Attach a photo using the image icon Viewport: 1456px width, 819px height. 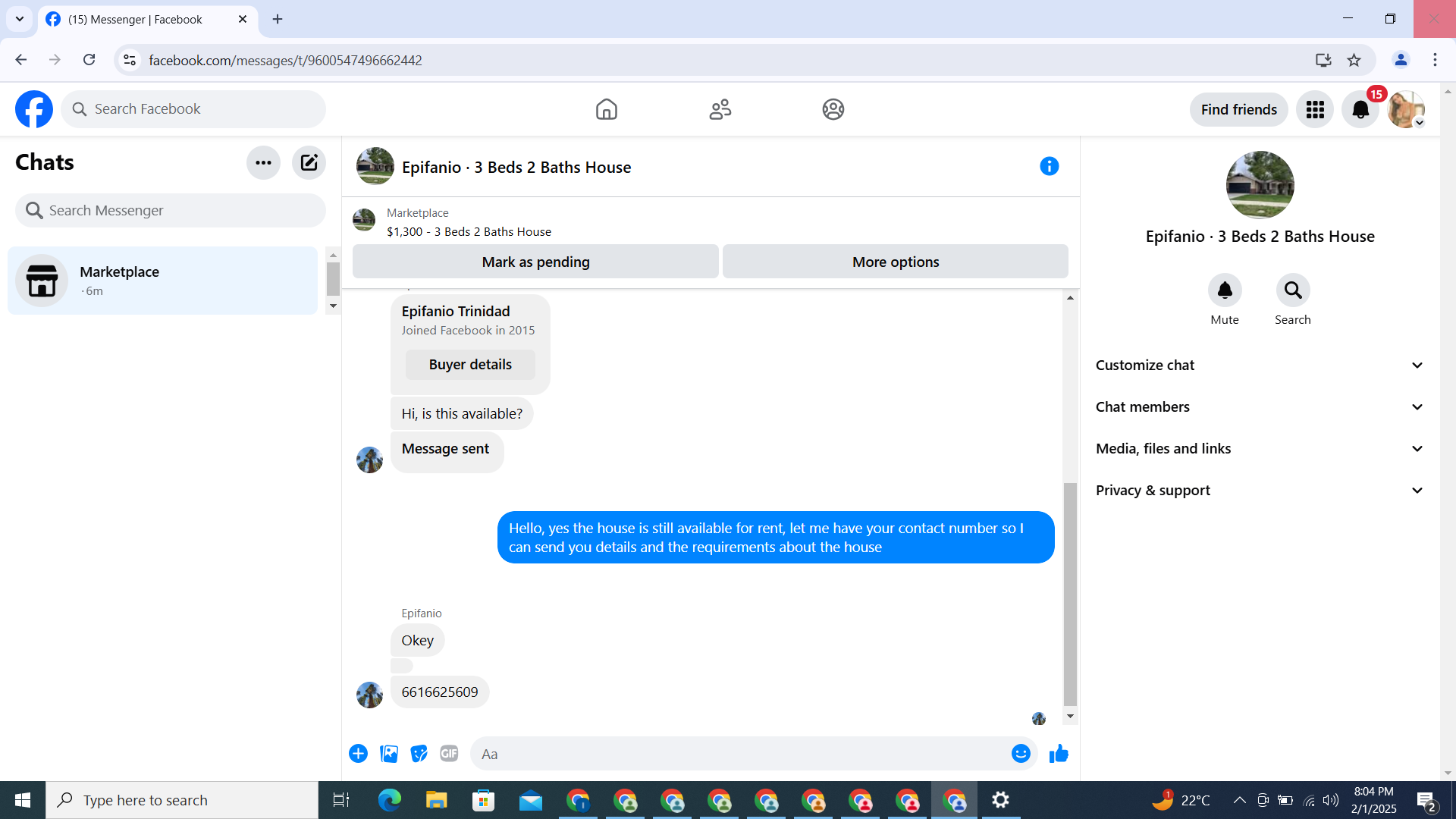tap(389, 754)
